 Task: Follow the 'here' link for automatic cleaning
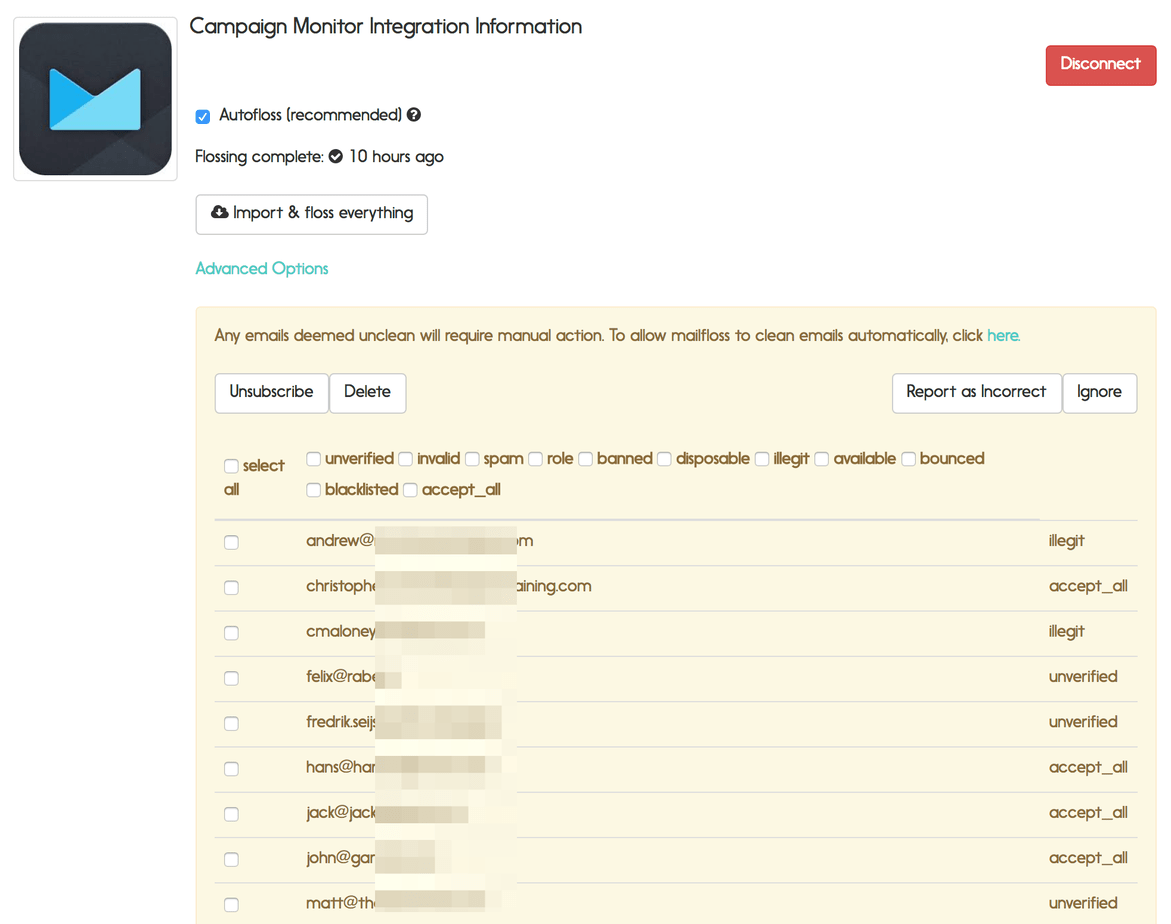coord(1003,335)
